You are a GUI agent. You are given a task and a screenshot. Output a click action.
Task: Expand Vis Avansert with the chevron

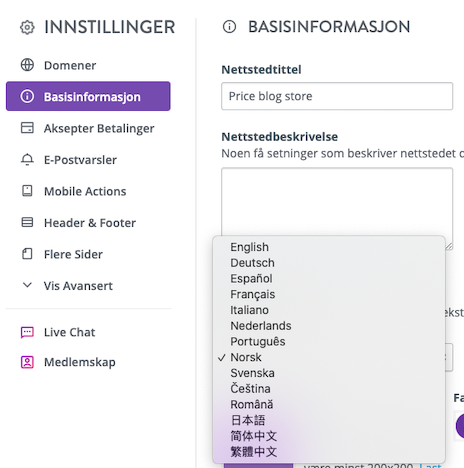click(x=27, y=285)
